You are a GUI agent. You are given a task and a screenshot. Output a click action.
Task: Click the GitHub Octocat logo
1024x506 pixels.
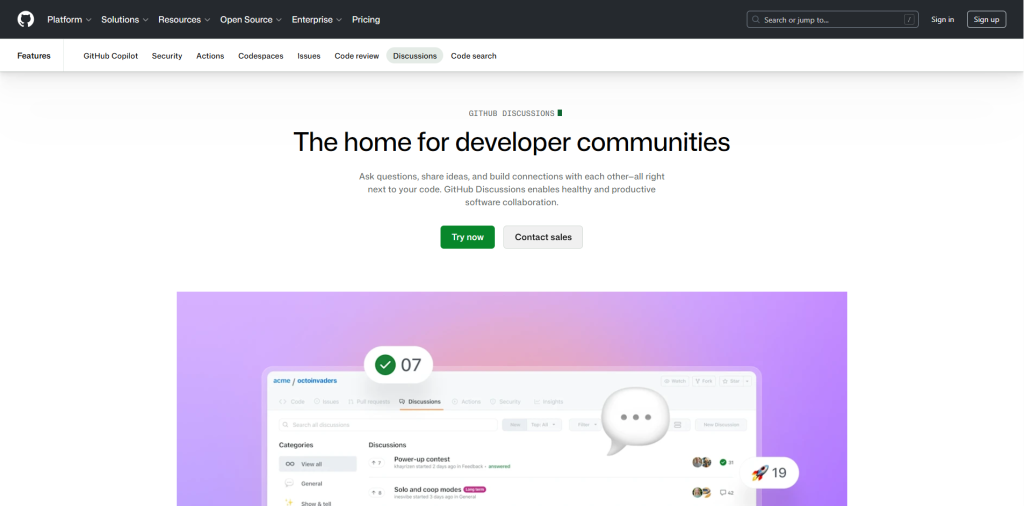[25, 19]
